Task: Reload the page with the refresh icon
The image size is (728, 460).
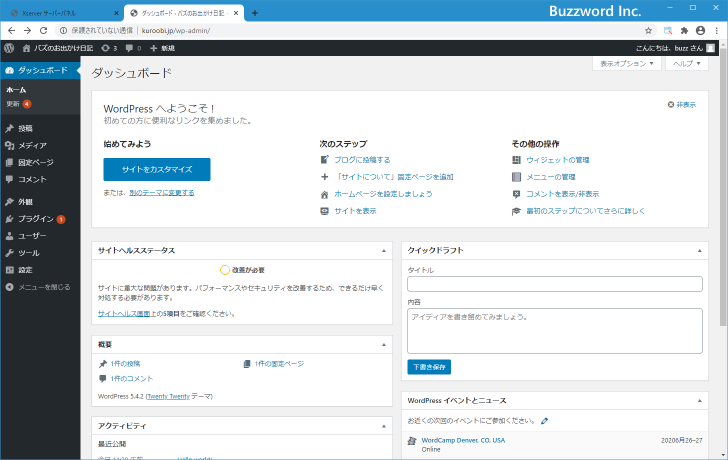Action: 44,30
